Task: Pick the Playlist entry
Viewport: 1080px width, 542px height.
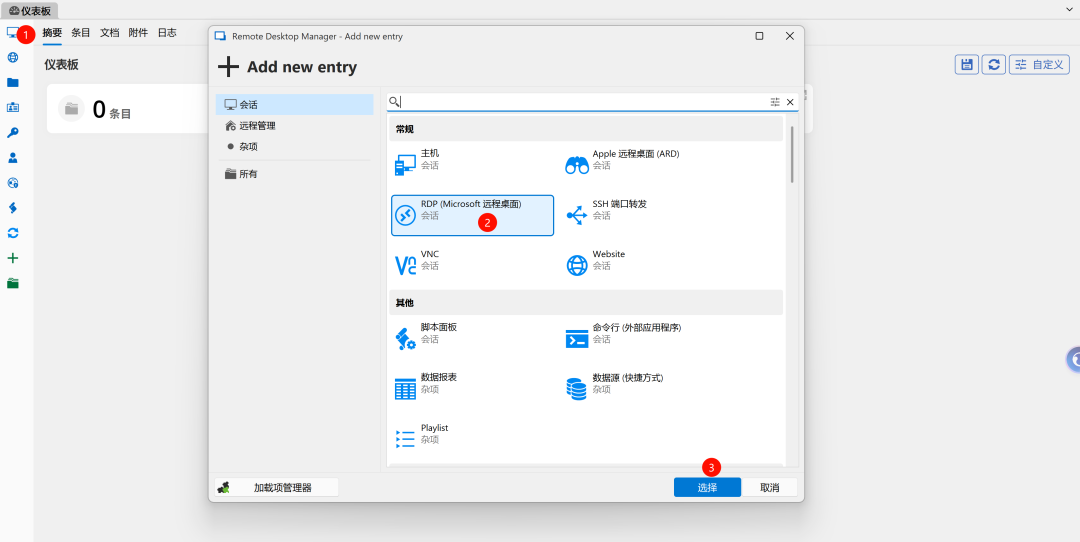Action: pyautogui.click(x=472, y=439)
